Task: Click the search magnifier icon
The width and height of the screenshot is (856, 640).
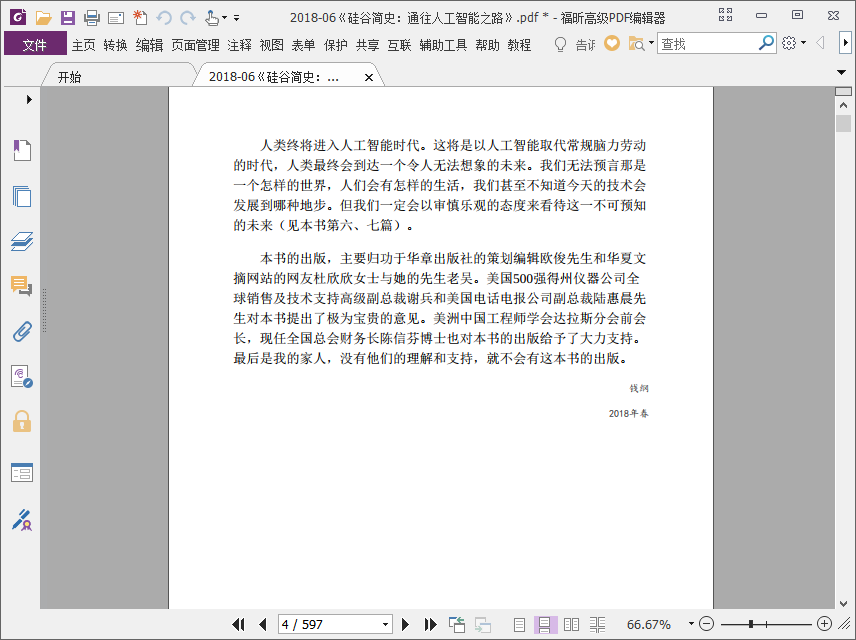Action: [x=766, y=43]
